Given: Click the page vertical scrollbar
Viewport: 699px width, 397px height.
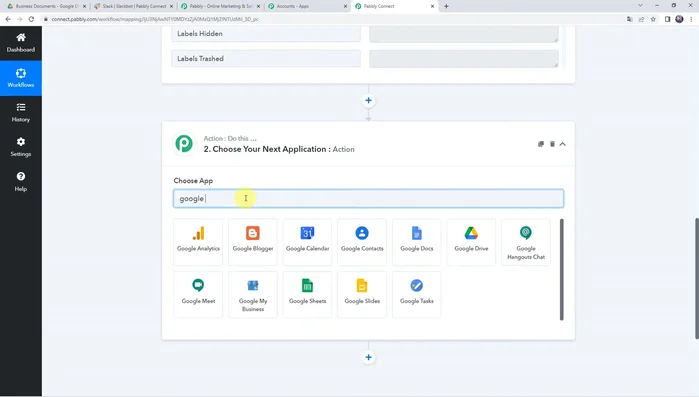Looking at the screenshot, I should (x=696, y=278).
